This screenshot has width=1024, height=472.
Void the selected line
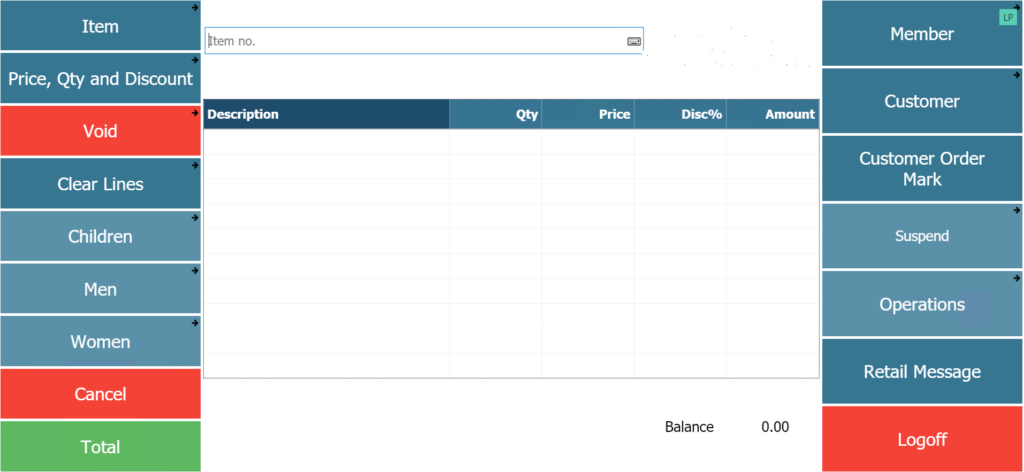tap(101, 131)
